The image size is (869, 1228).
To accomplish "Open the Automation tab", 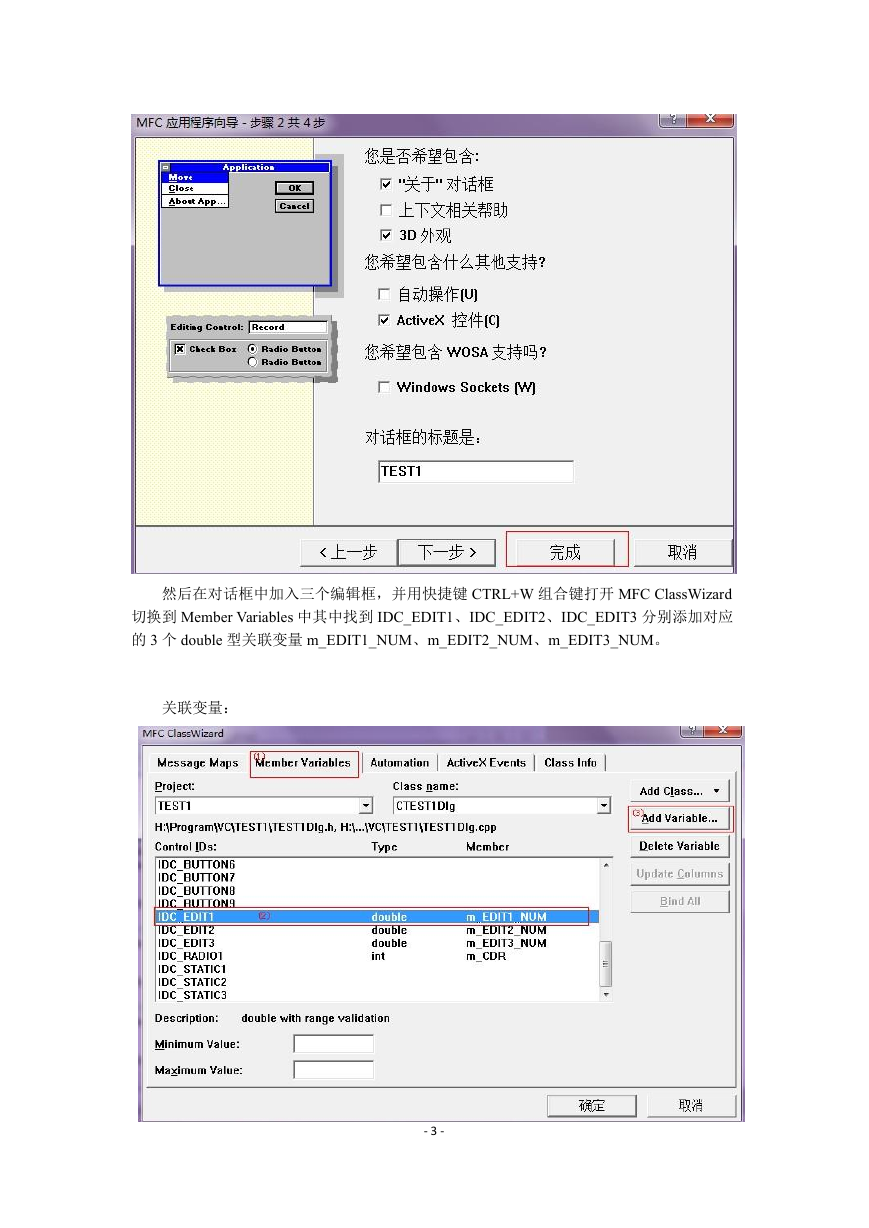I will 400,763.
